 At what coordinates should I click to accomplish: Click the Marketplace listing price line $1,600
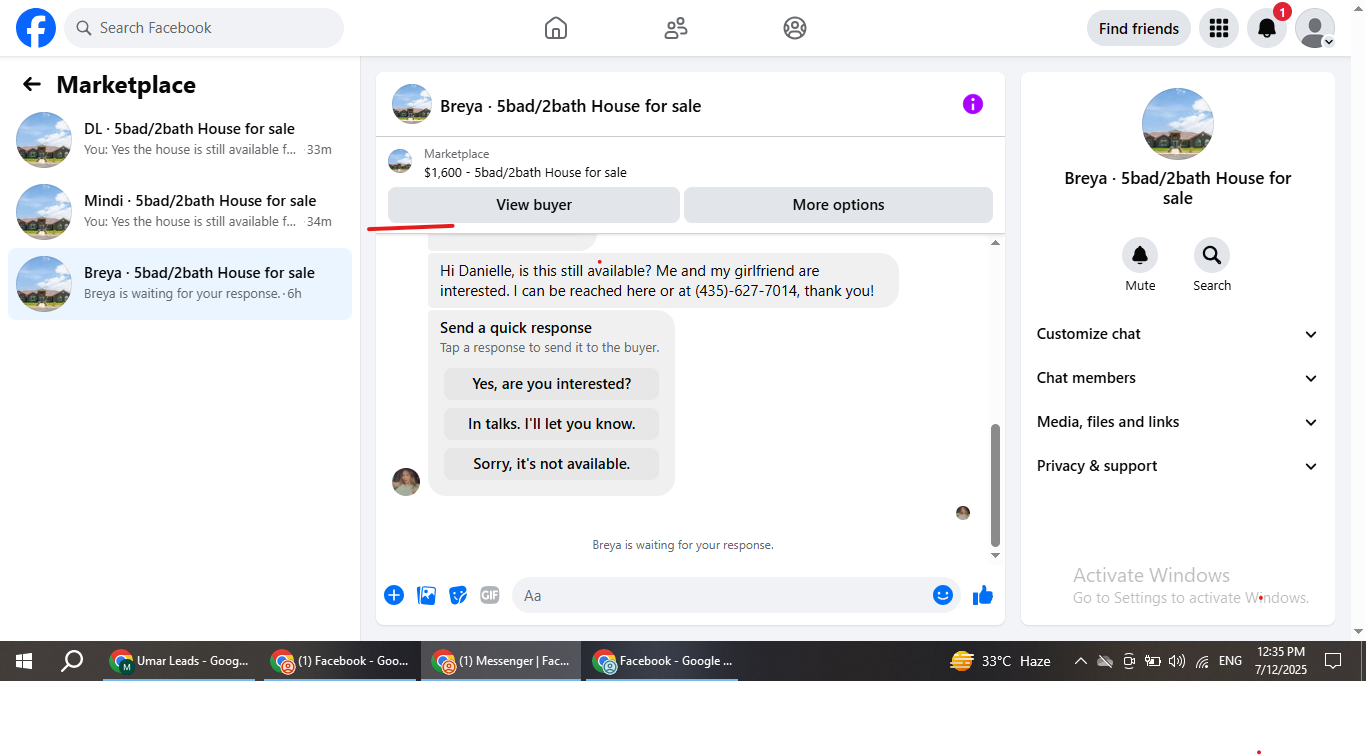pos(525,172)
